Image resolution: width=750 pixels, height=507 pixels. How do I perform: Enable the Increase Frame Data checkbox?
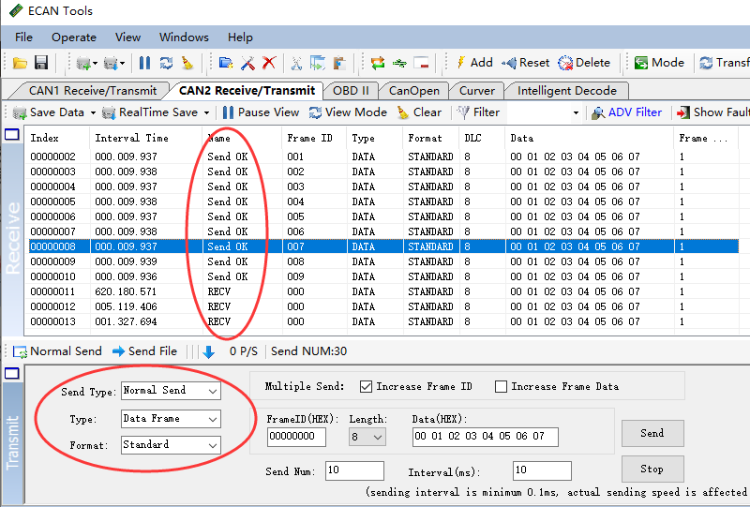(501, 386)
